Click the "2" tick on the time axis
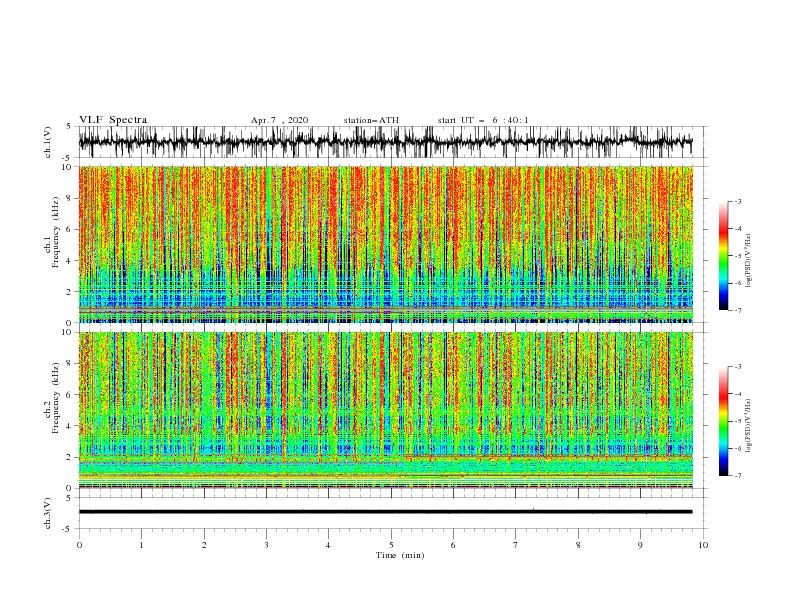 click(x=204, y=545)
